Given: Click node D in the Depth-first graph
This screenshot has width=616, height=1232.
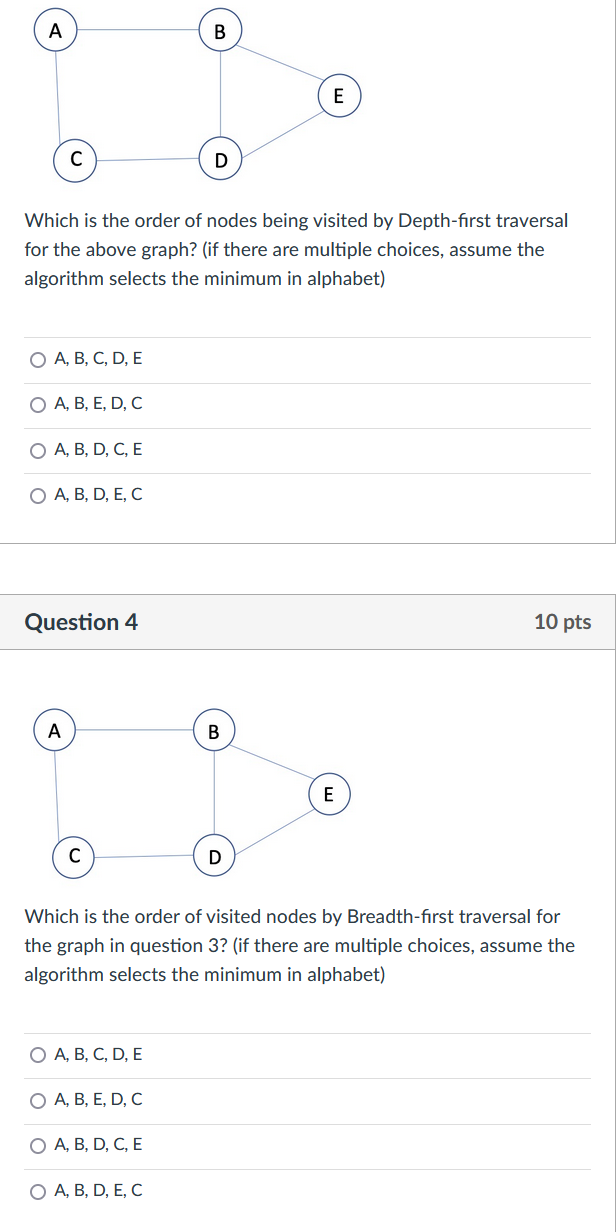Looking at the screenshot, I should point(220,159).
